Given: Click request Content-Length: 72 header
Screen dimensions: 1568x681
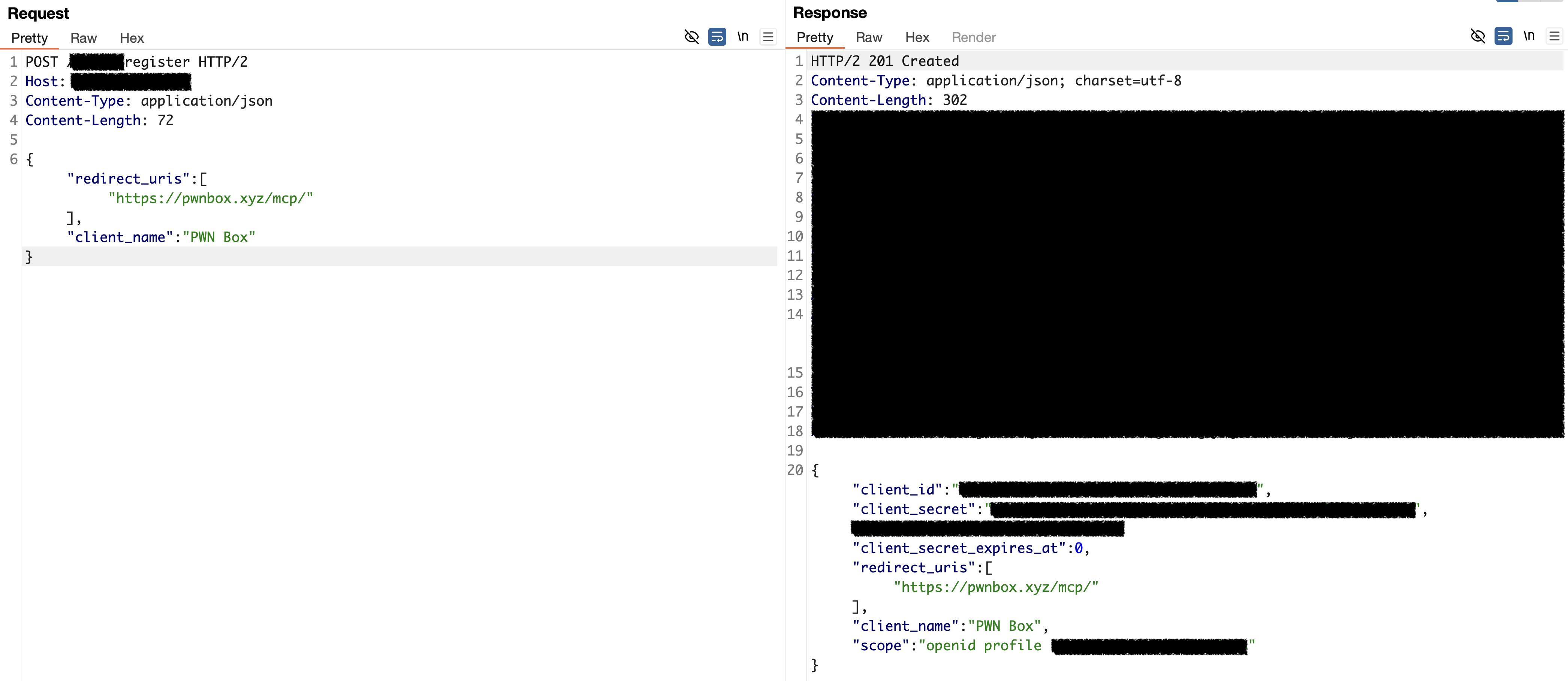Looking at the screenshot, I should (x=99, y=121).
